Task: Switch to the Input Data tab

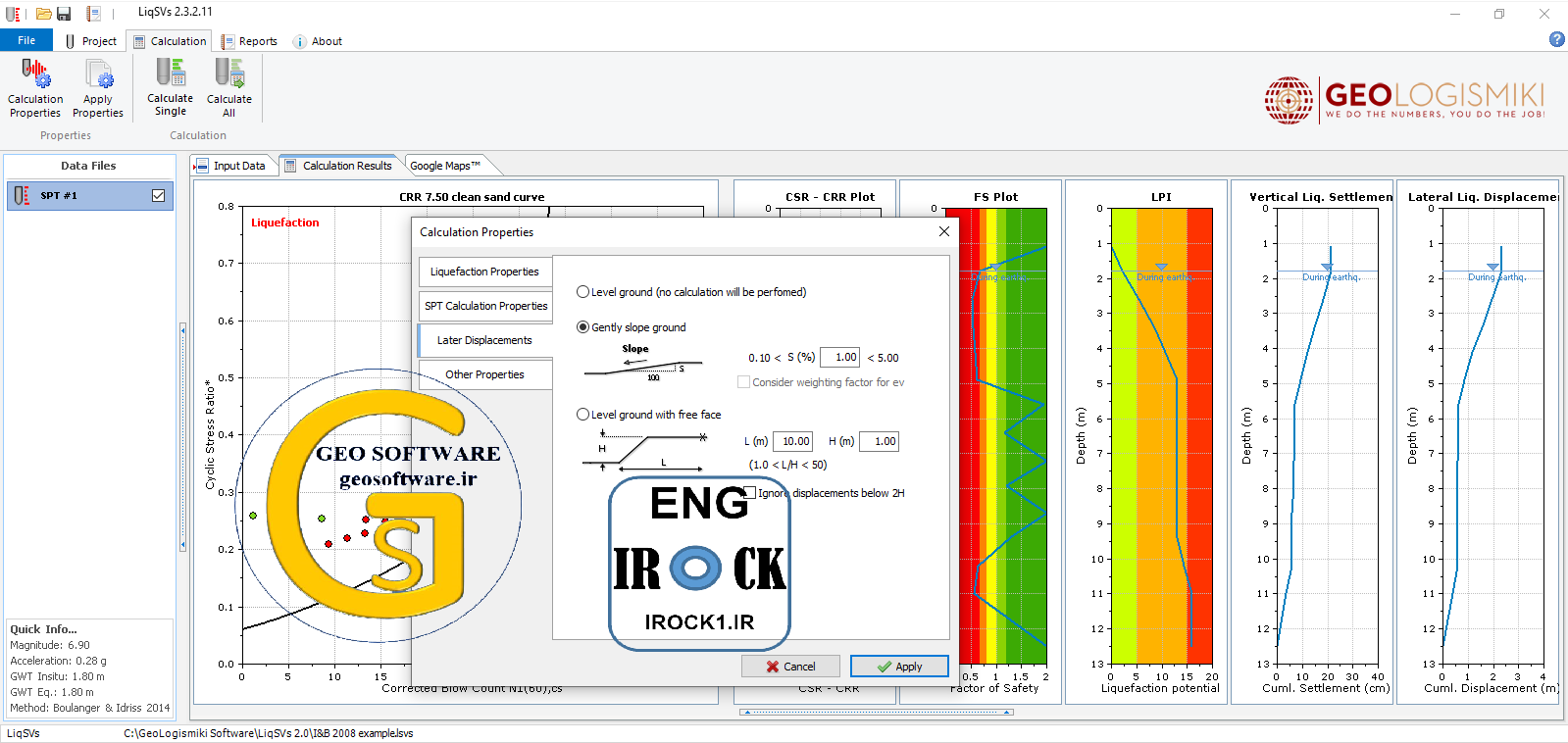Action: click(x=231, y=166)
